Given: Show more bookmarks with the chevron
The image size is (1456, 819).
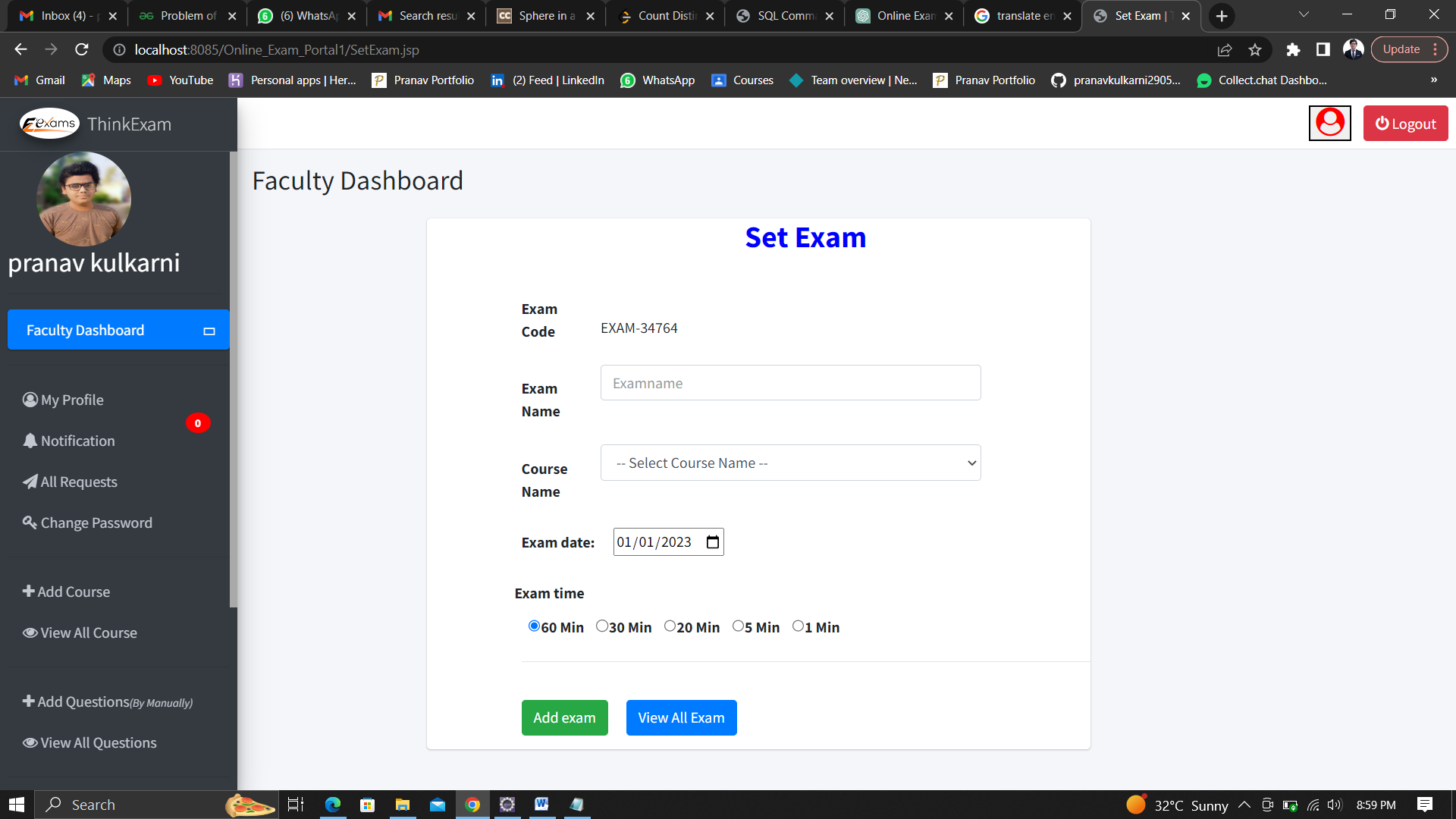Looking at the screenshot, I should coord(1433,80).
